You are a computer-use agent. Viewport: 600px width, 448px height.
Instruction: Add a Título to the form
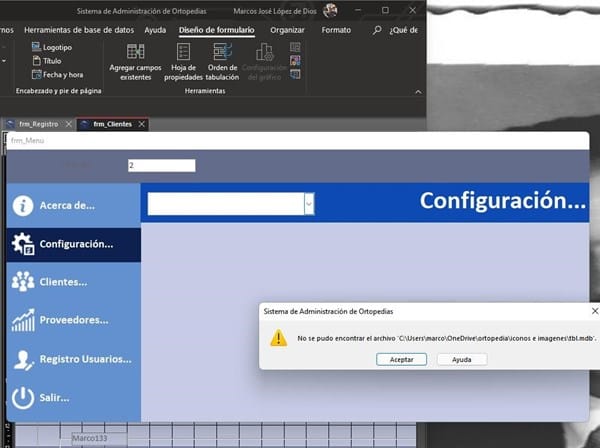[47, 61]
